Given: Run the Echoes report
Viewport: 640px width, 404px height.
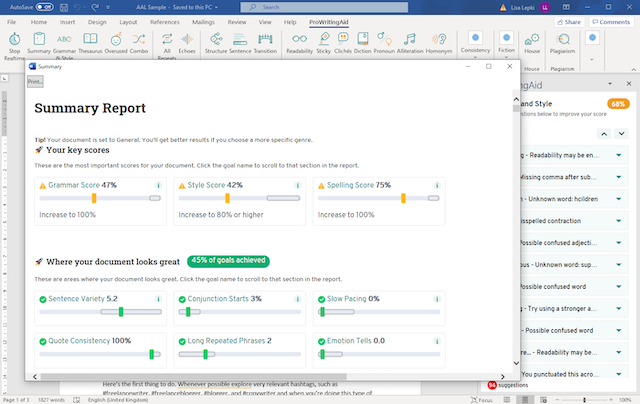Looking at the screenshot, I should point(187,39).
